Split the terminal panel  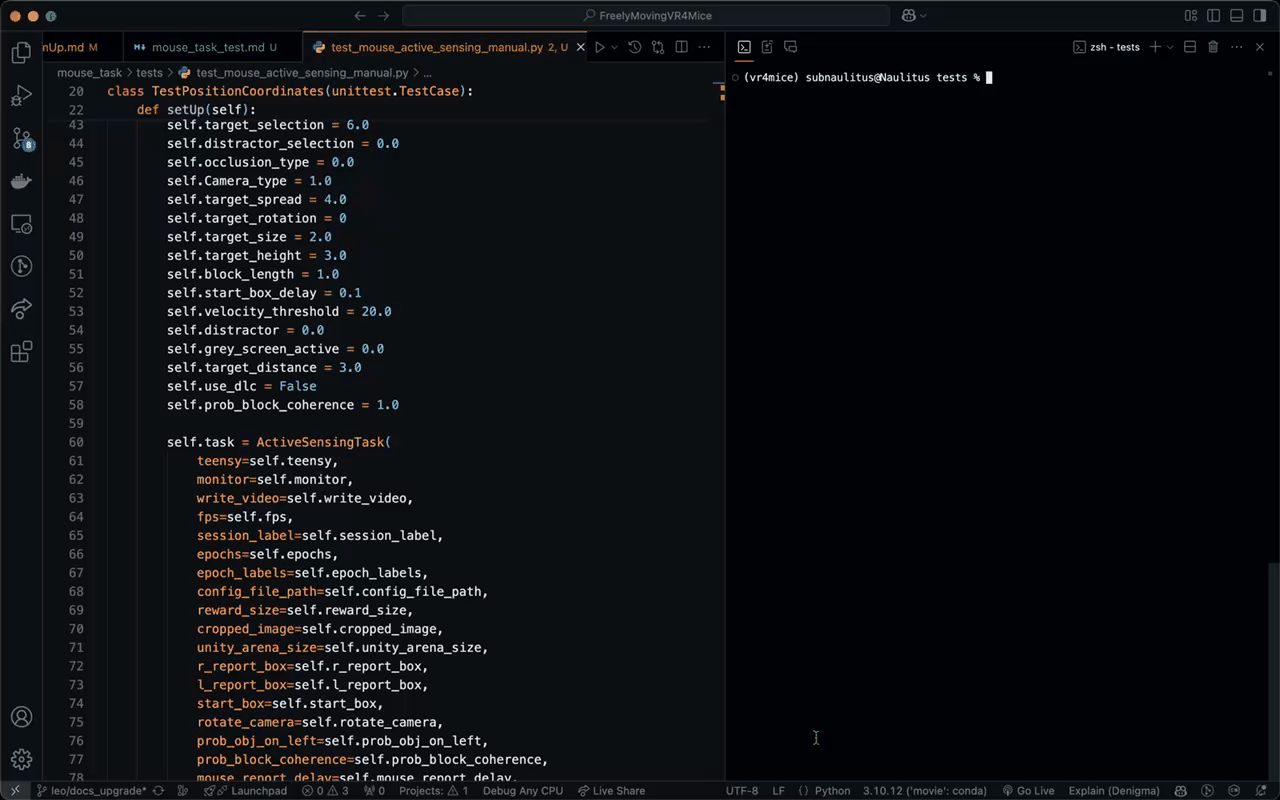(1190, 47)
